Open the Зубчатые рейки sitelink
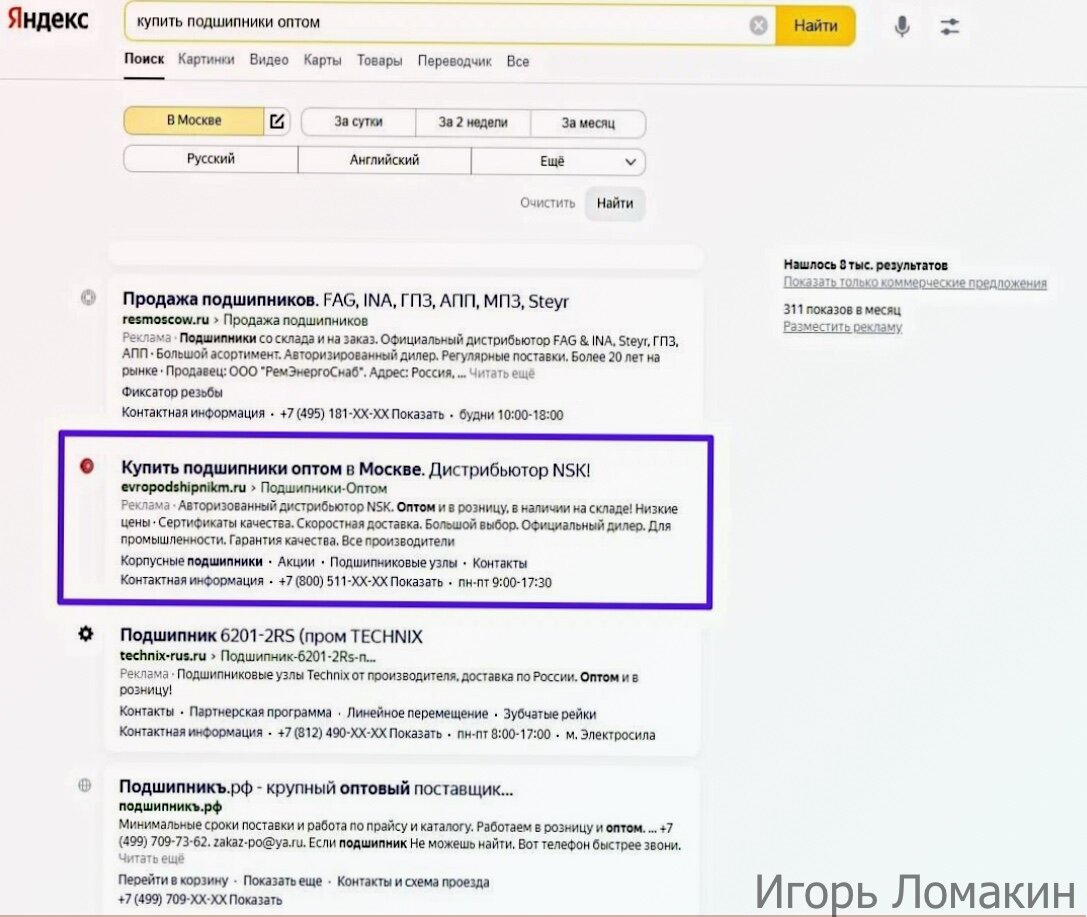Screen dimensions: 1087x917 pyautogui.click(x=550, y=714)
